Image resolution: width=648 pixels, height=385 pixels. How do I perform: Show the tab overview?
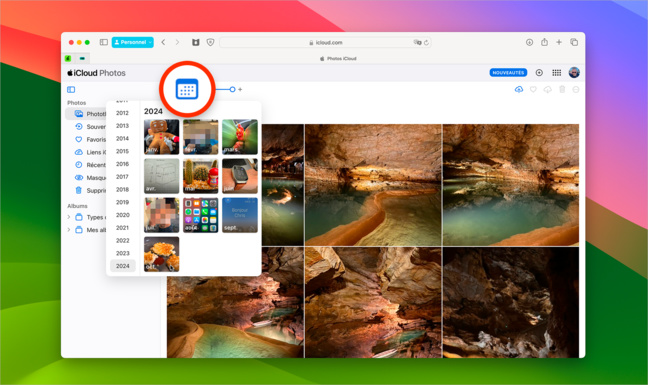click(574, 42)
